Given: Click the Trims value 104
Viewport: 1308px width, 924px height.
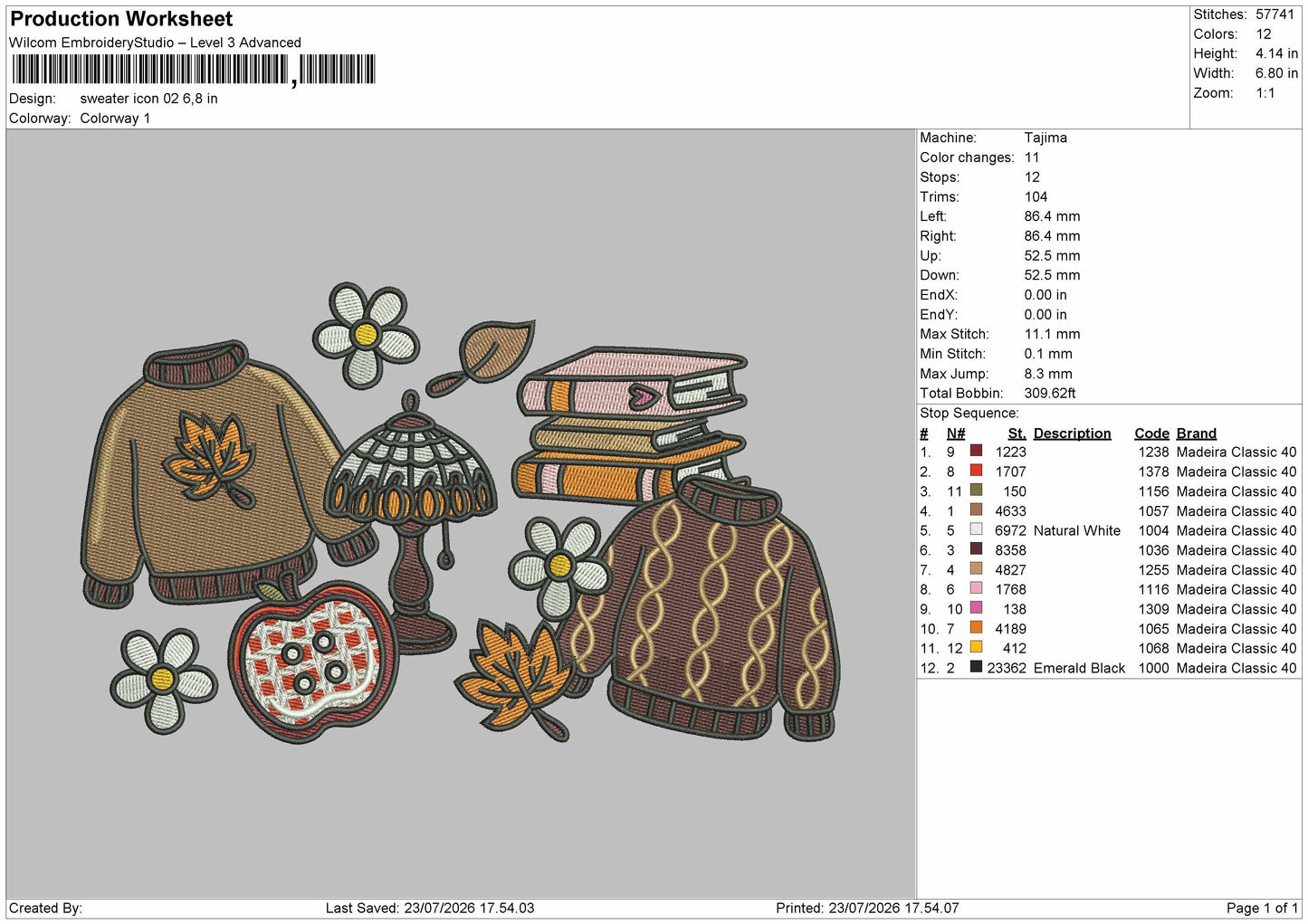Looking at the screenshot, I should (1036, 196).
